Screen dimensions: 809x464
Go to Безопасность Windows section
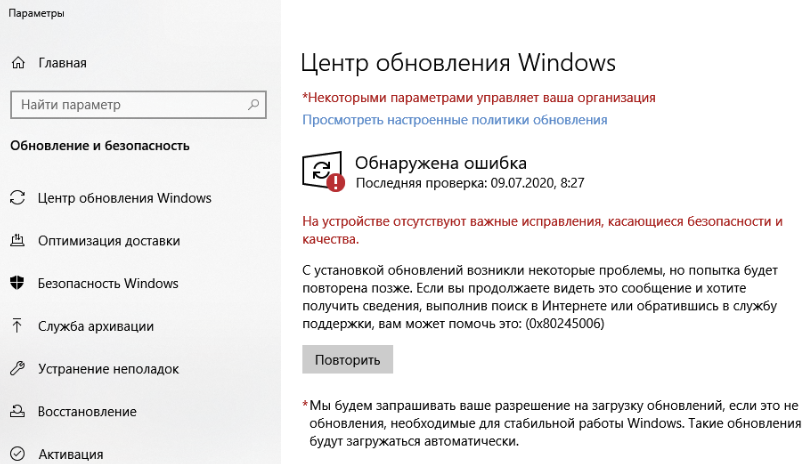[x=108, y=283]
